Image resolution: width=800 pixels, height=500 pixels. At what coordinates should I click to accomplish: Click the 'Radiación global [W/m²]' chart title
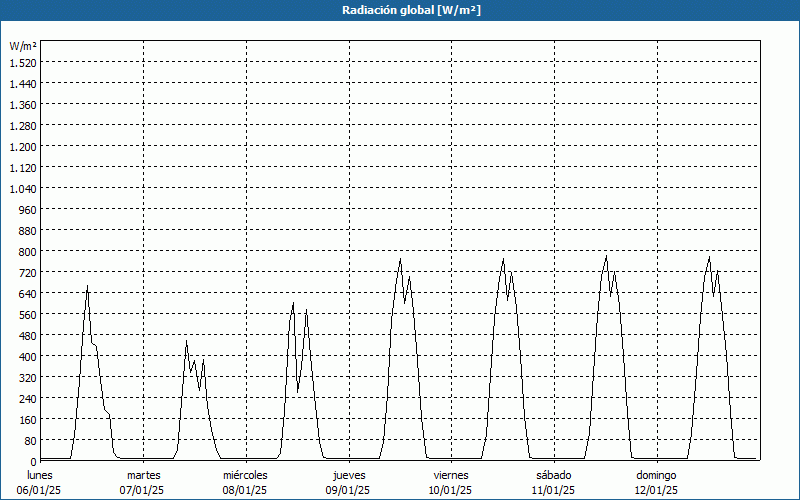[411, 10]
